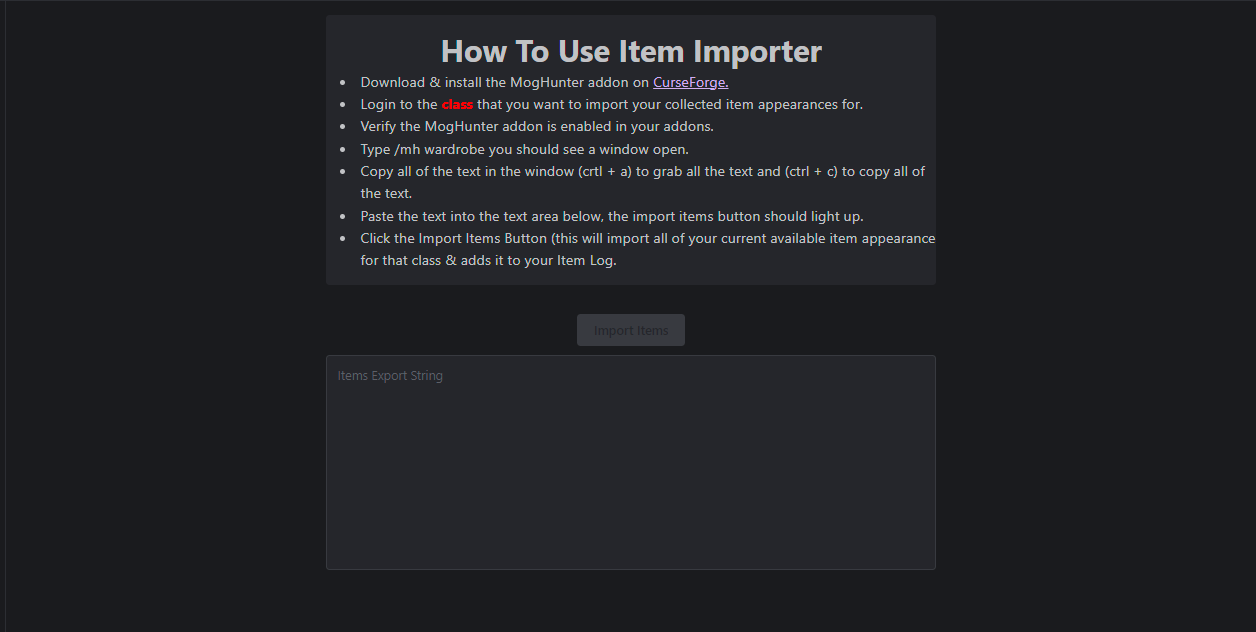Click the Type /mh wardrobe instruction
The image size is (1256, 632).
[524, 149]
